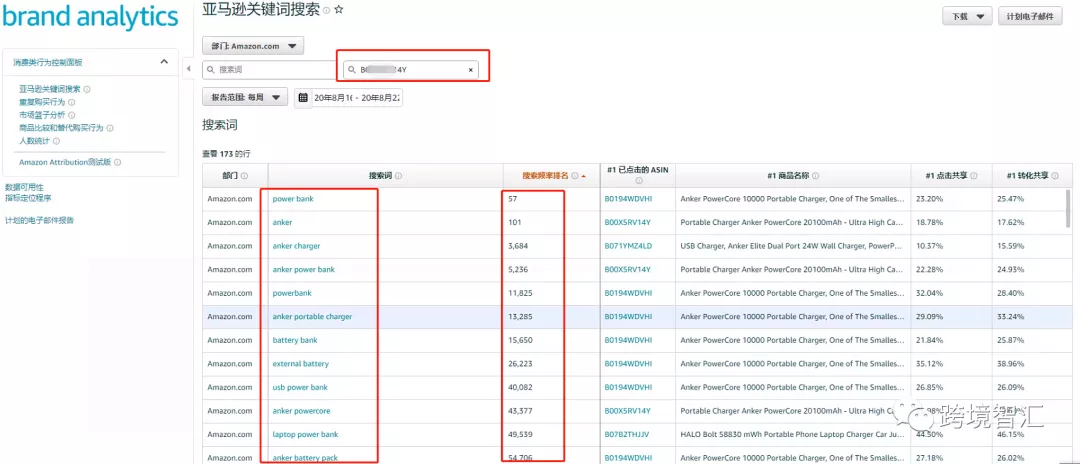Collapse sidebar with the left arrow handle
Viewport: 1080px width, 464px height.
pyautogui.click(x=189, y=68)
